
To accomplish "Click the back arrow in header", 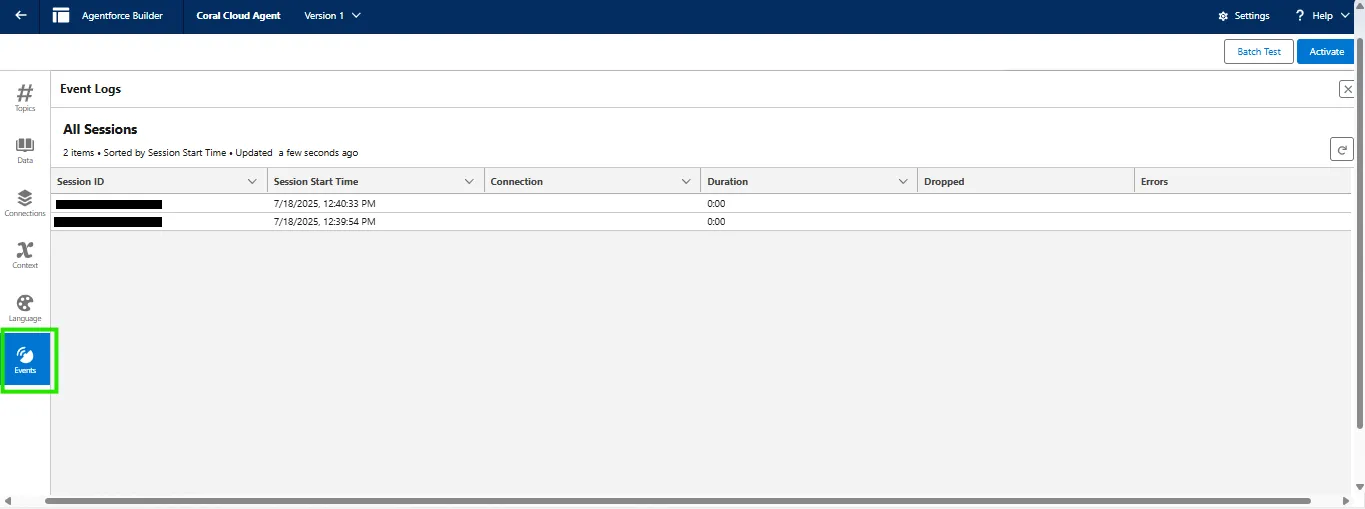I will point(20,16).
